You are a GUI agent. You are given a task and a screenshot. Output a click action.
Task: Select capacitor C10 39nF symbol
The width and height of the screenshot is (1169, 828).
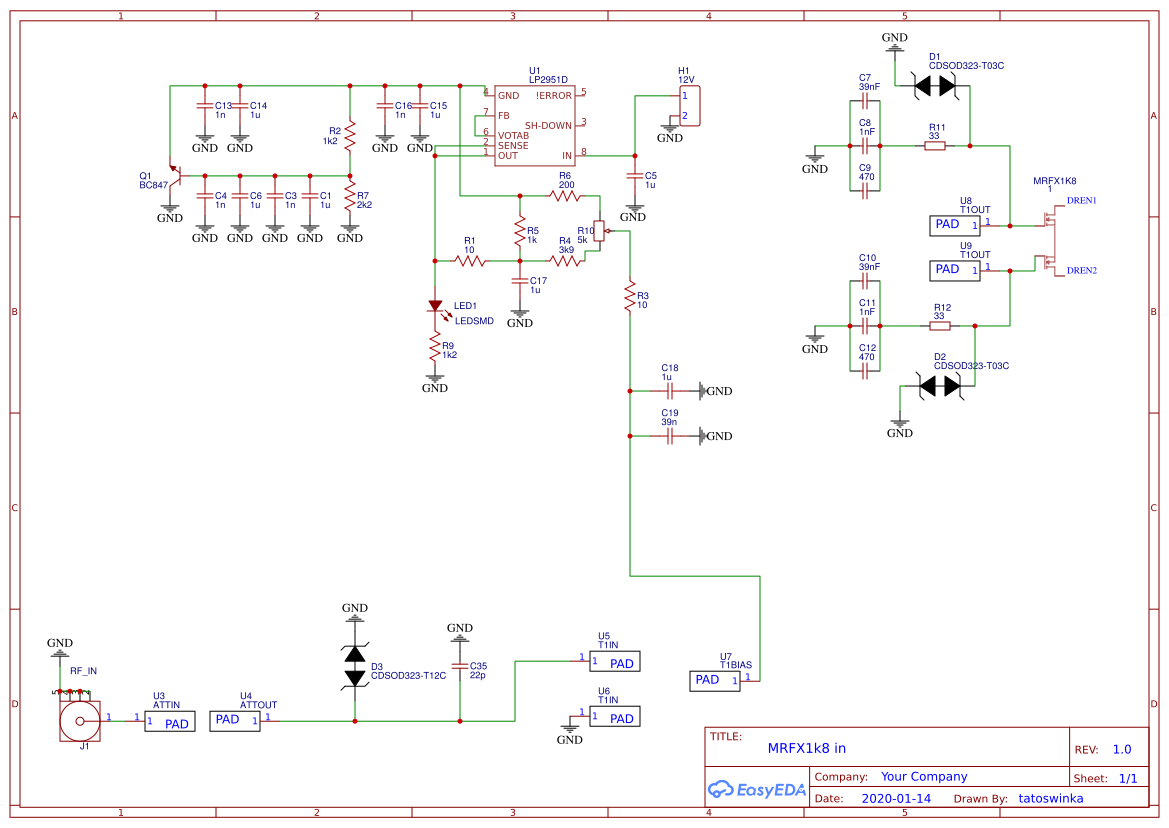(x=865, y=281)
